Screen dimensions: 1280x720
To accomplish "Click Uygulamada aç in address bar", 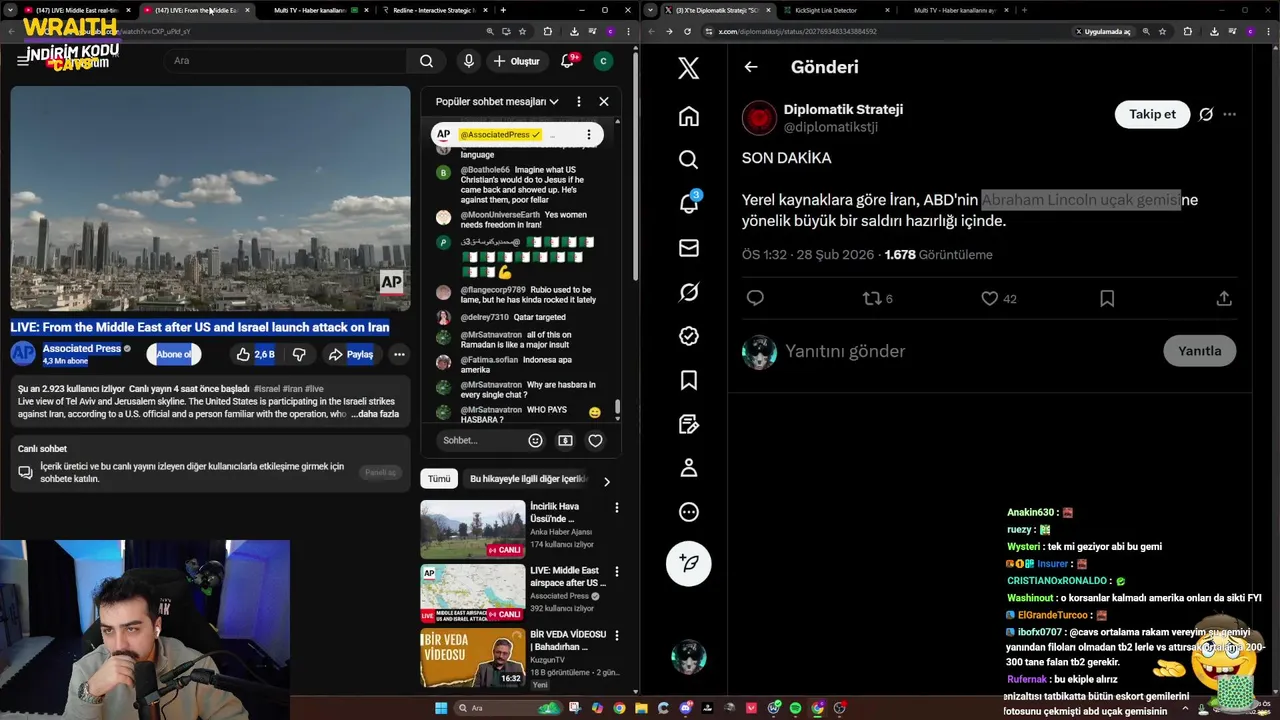I will (x=1102, y=31).
